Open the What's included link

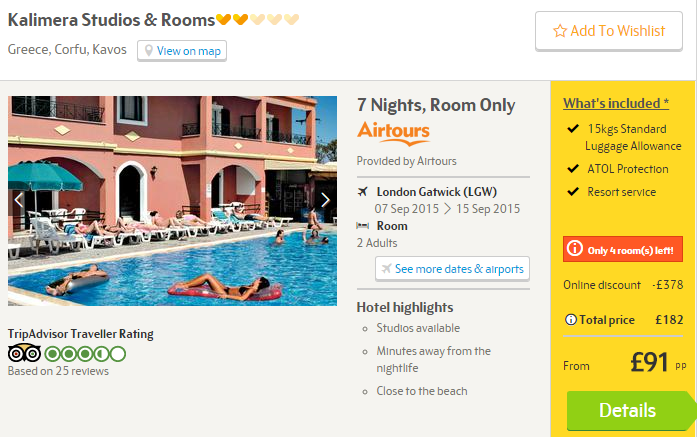616,103
